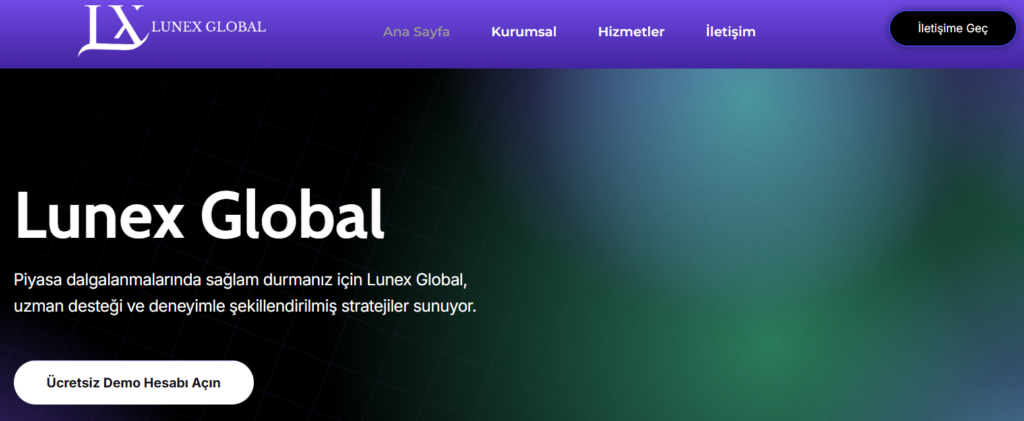Click the Lunex Global LX logo

pyautogui.click(x=172, y=30)
